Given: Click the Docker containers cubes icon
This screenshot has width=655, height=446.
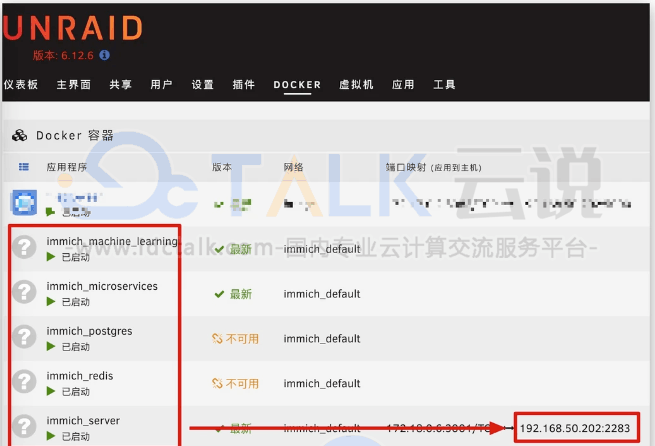Looking at the screenshot, I should [x=19, y=135].
